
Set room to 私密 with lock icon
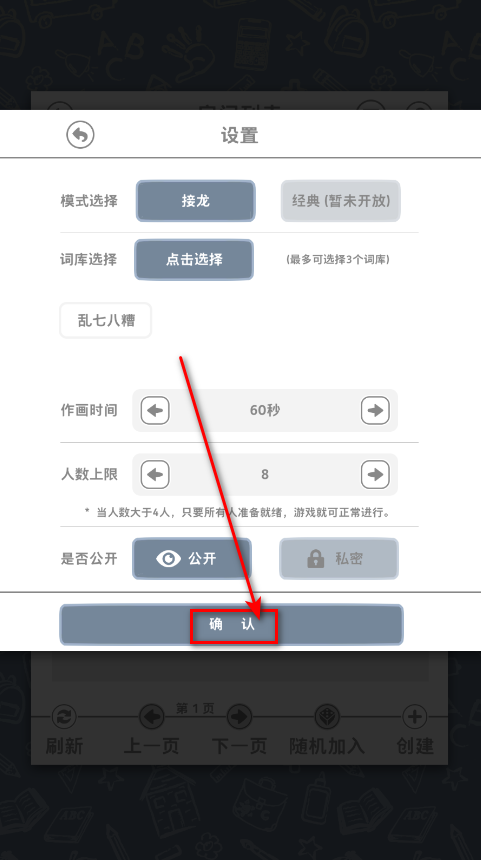pyautogui.click(x=339, y=559)
